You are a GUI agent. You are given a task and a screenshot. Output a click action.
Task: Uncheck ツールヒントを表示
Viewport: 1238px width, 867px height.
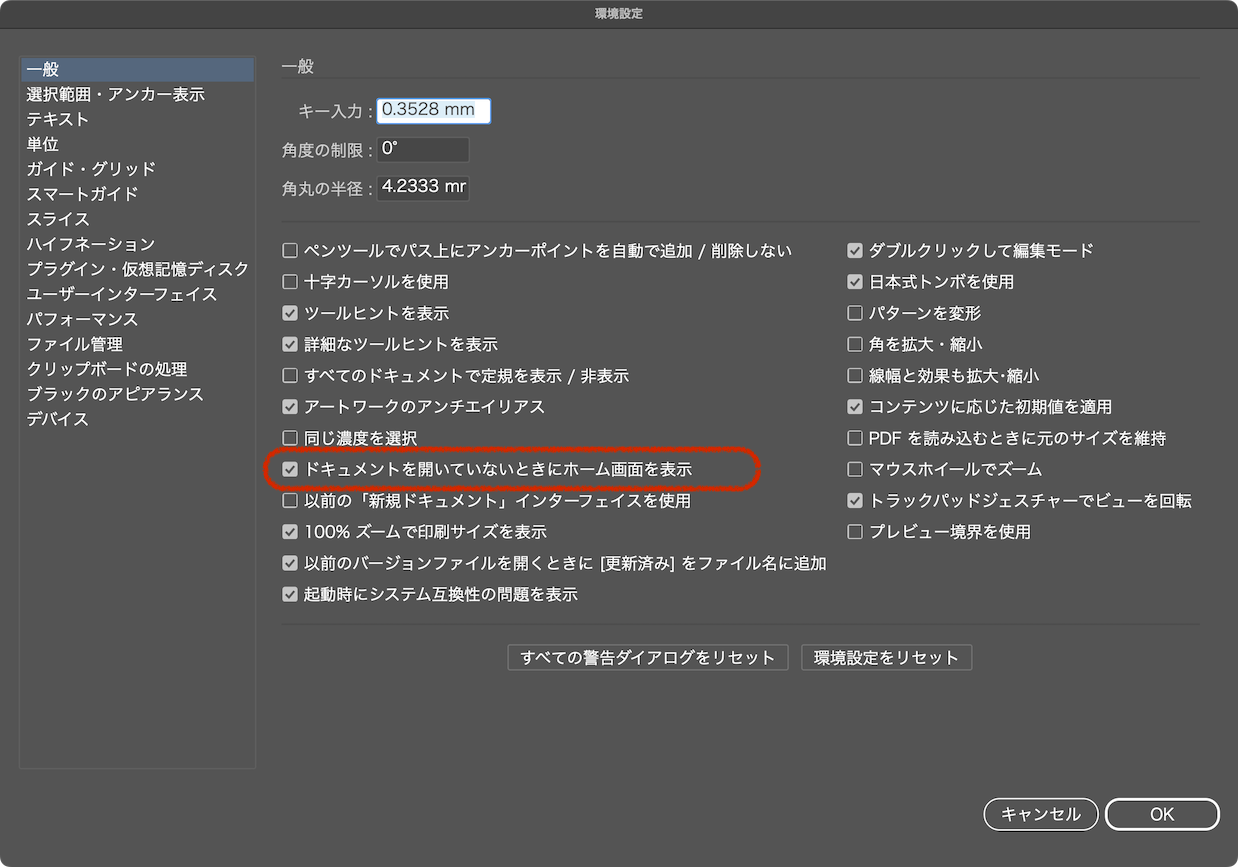[x=290, y=313]
